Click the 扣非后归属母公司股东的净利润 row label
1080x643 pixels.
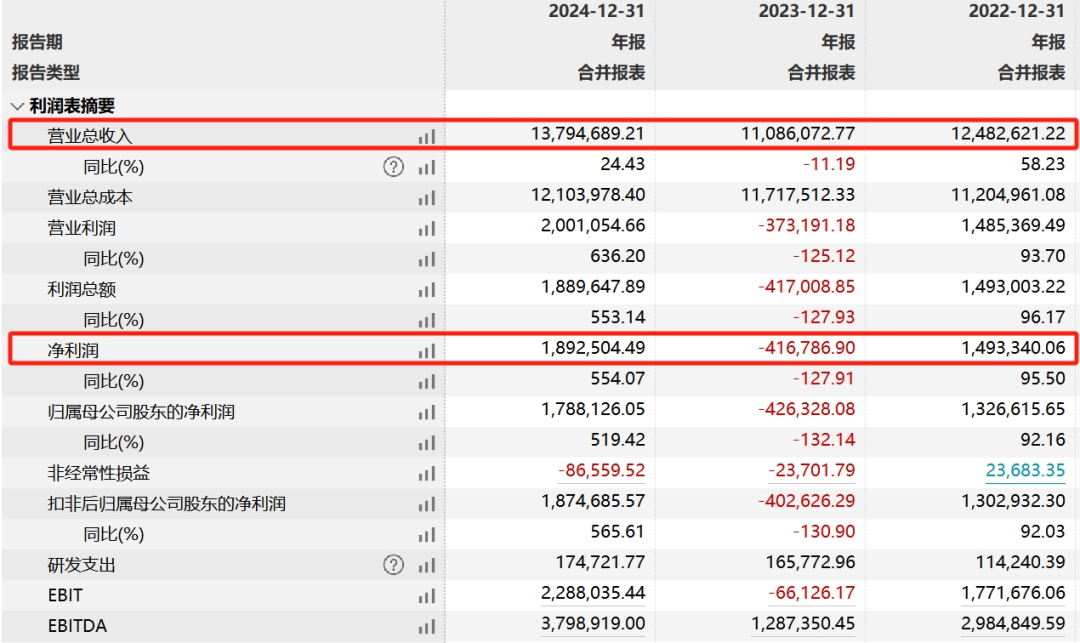point(167,504)
